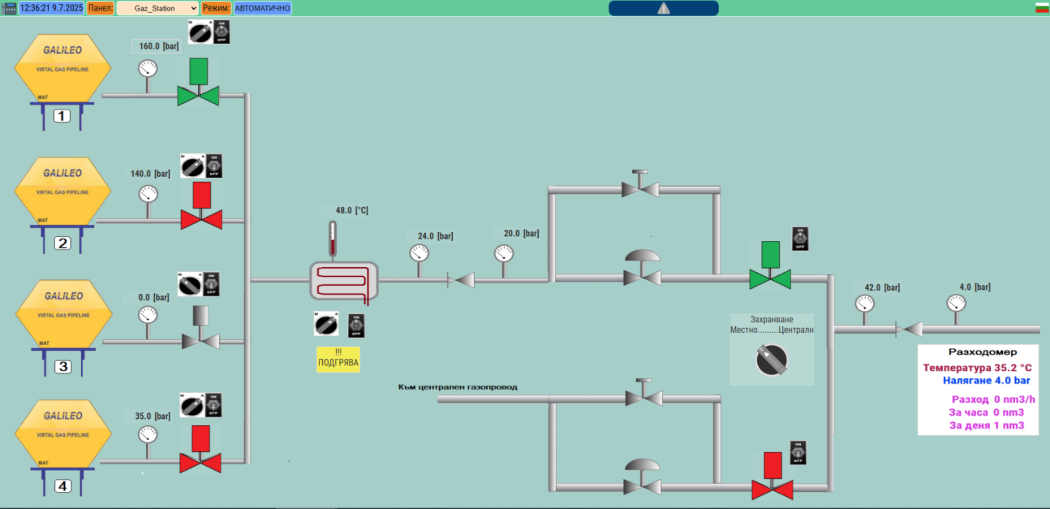Click the 140.0 bar pressure gauge
The image size is (1050, 509).
[149, 194]
